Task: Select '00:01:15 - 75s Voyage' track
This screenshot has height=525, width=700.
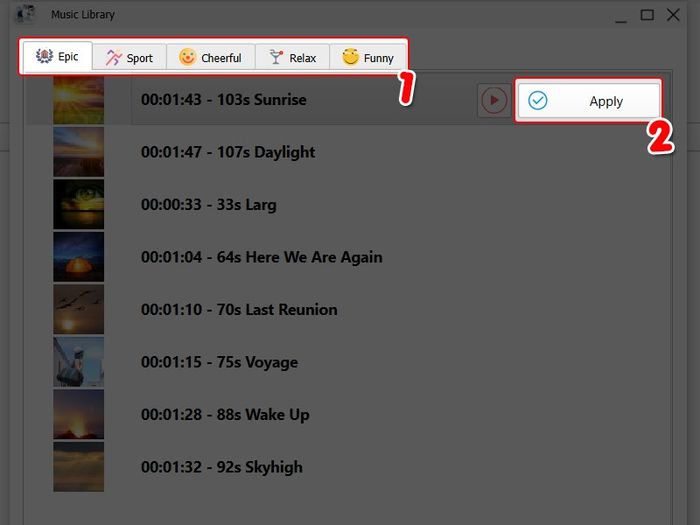Action: (220, 362)
